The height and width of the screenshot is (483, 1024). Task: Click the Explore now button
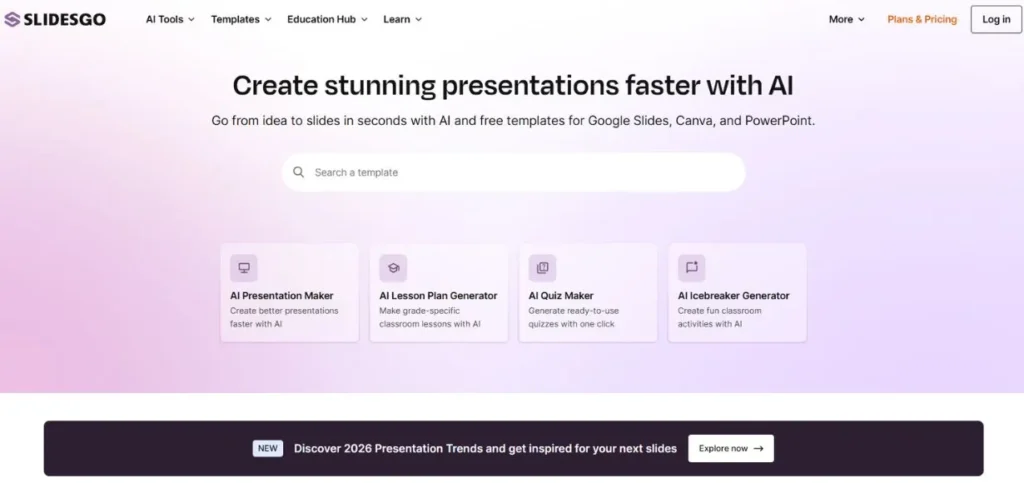731,448
